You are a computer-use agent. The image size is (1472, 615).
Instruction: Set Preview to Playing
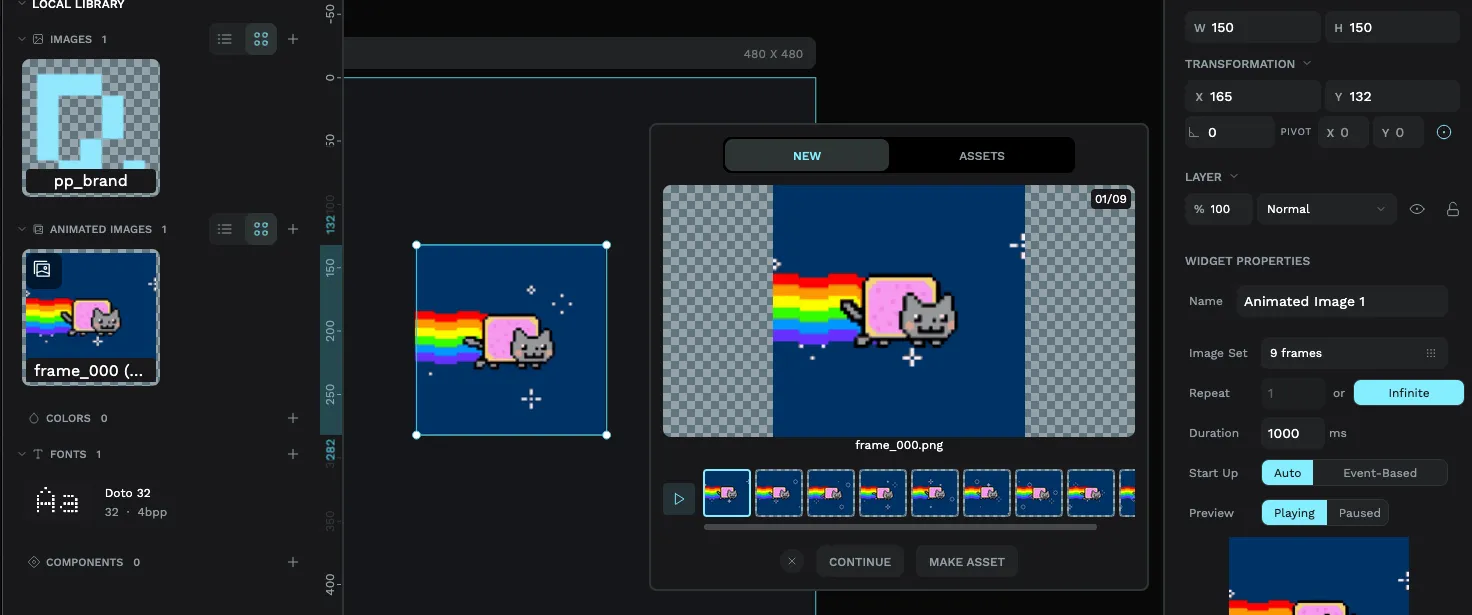[x=1294, y=513]
